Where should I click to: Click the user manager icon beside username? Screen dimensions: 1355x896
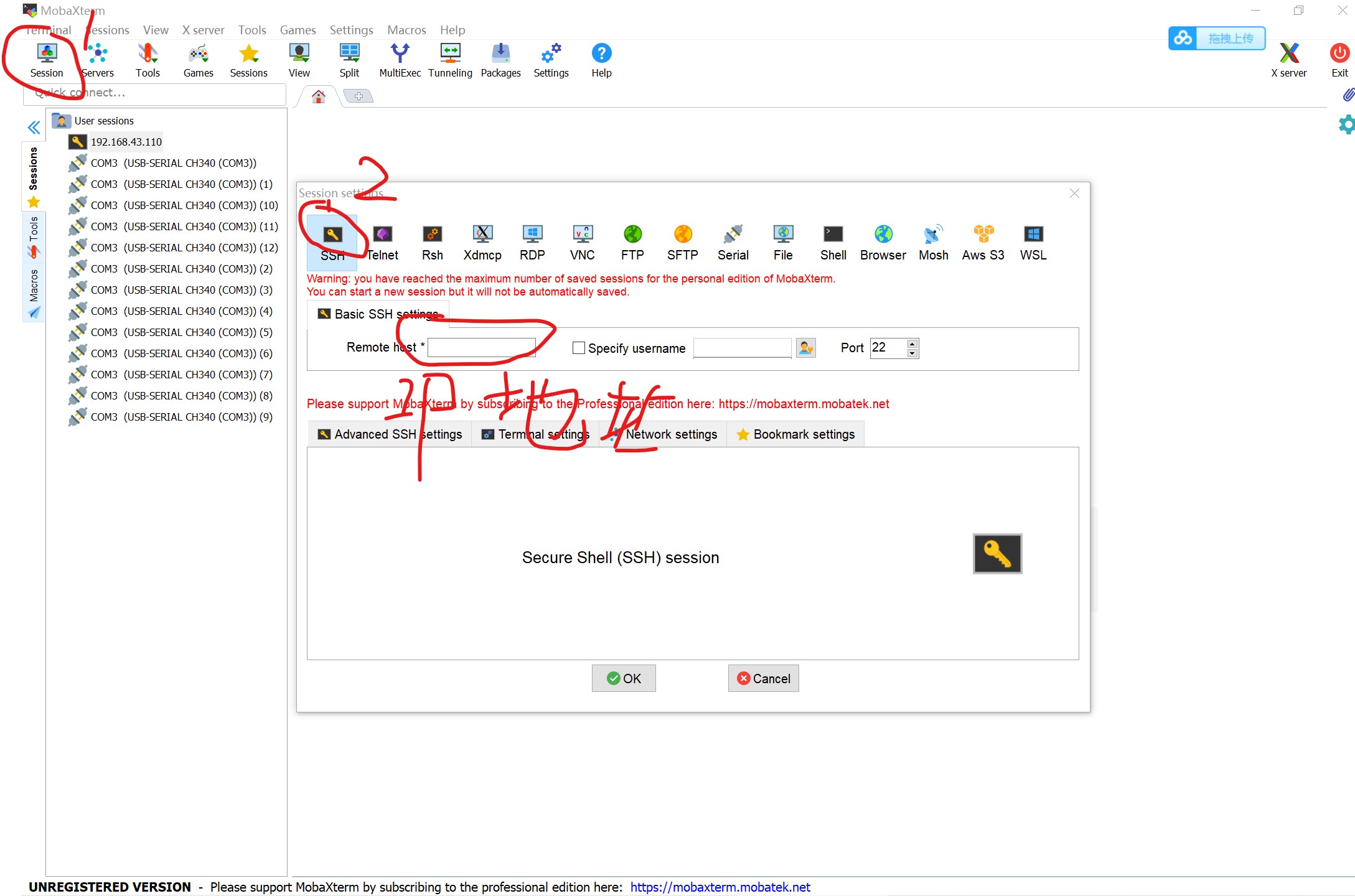(805, 348)
